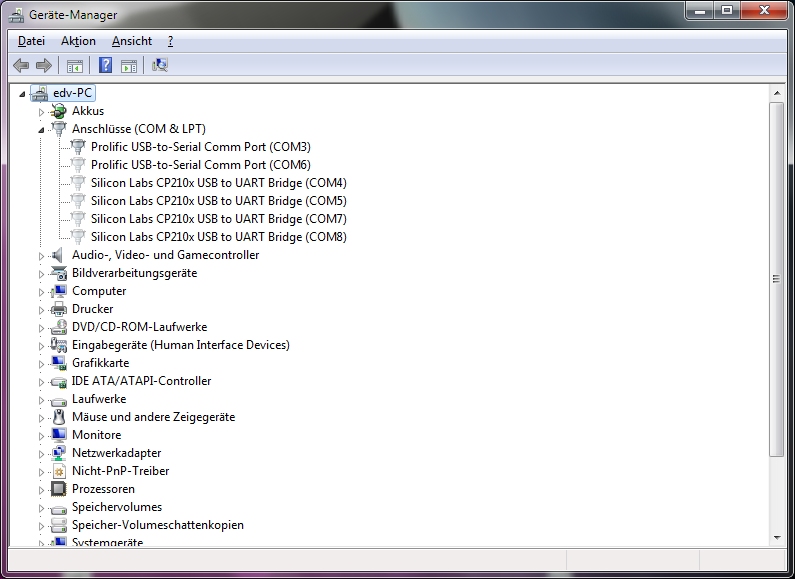Image resolution: width=795 pixels, height=579 pixels.
Task: Click the Computer category icon
Action: (59, 291)
